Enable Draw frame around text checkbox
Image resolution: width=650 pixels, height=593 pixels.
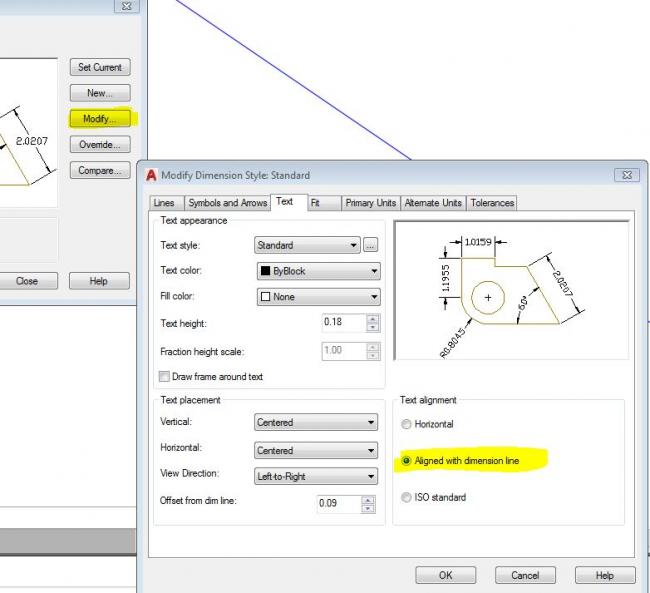tap(164, 377)
